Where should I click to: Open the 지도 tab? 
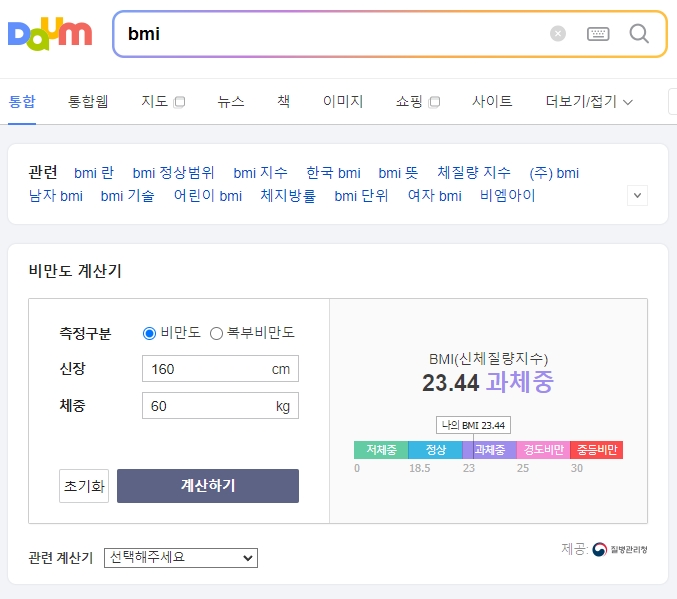tap(163, 101)
